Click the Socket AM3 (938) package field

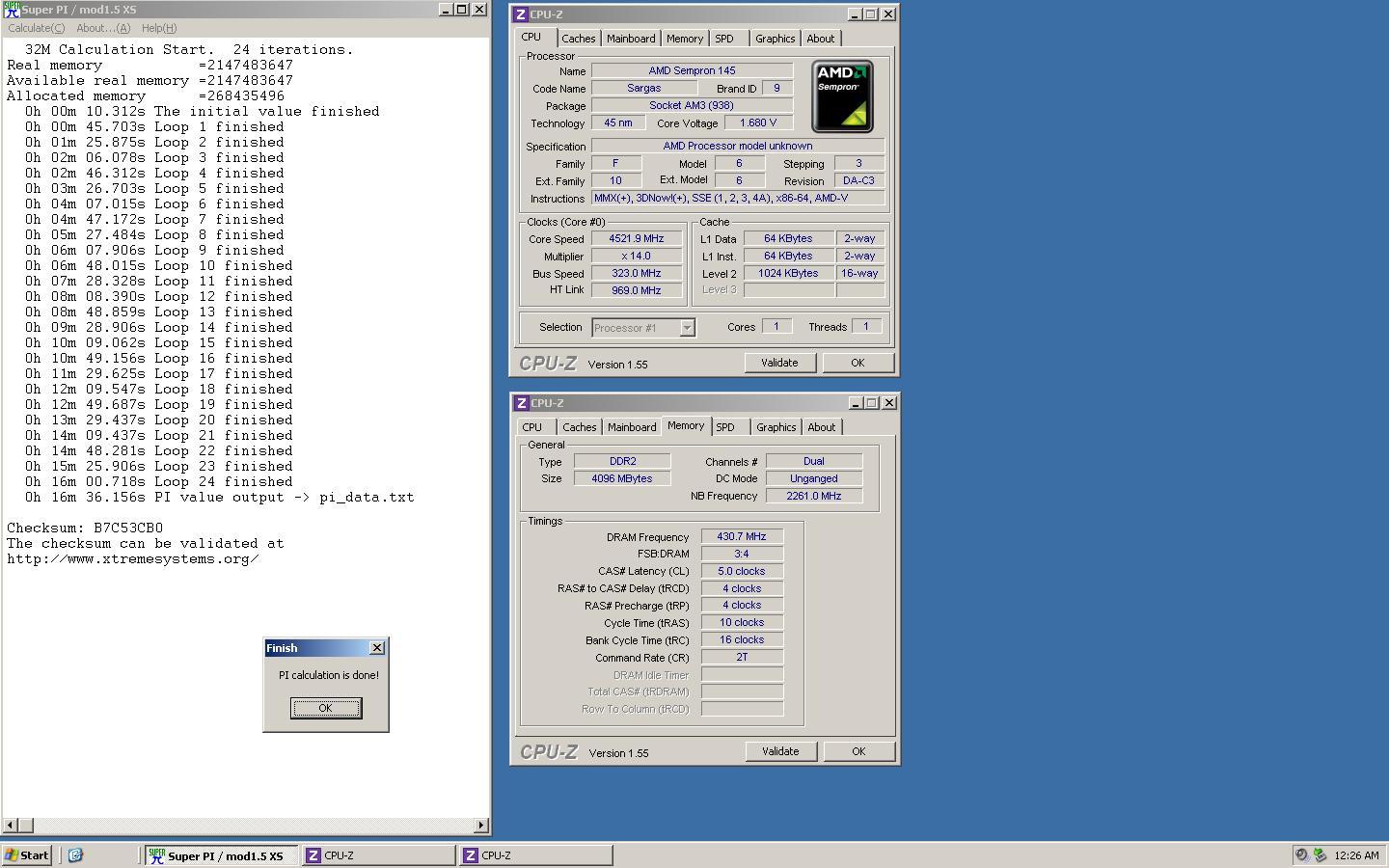[x=692, y=105]
